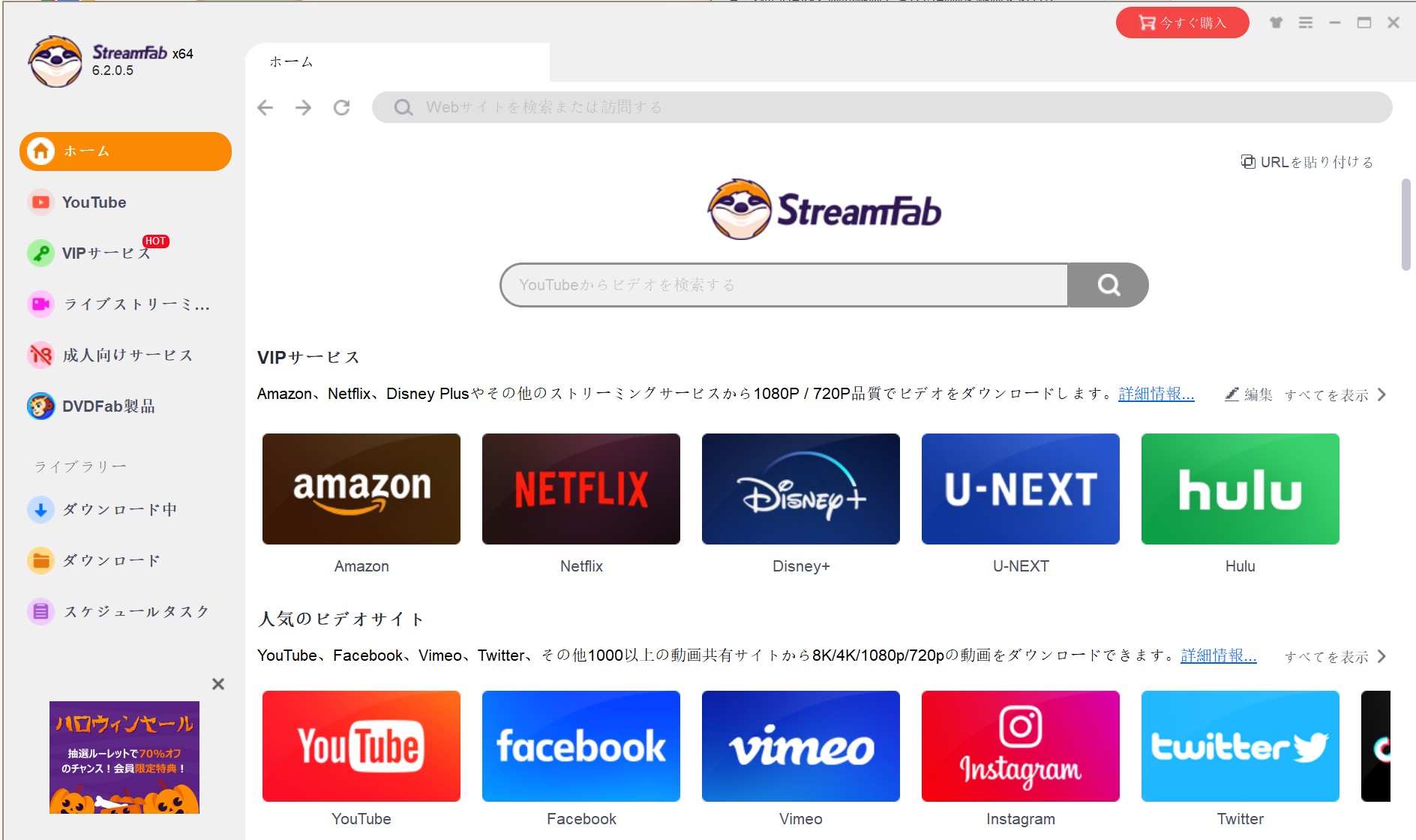Open the U-NEXT service tile
This screenshot has width=1416, height=840.
tap(1021, 489)
